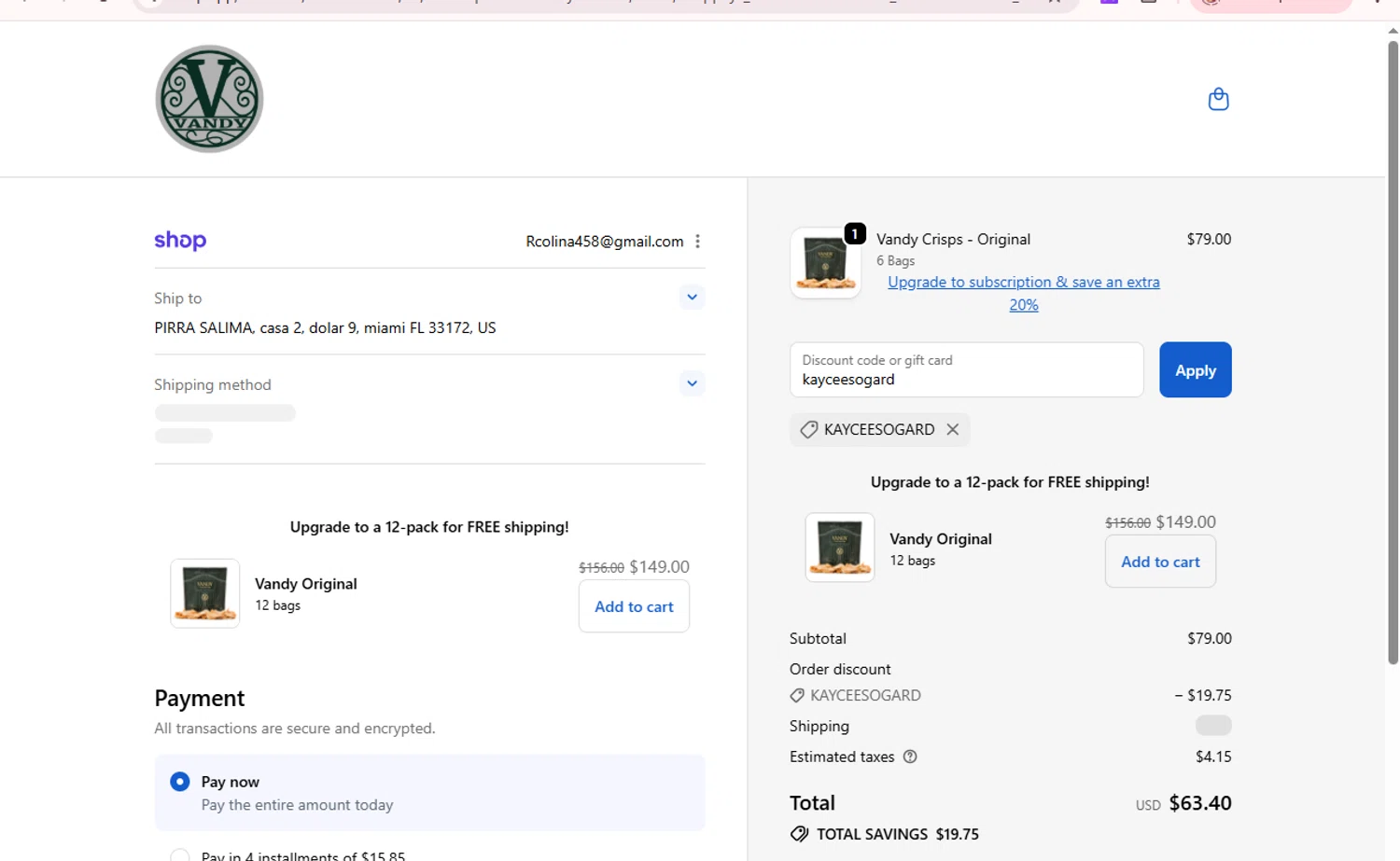The image size is (1400, 861).
Task: Click the item quantity badge showing 1
Action: [855, 233]
